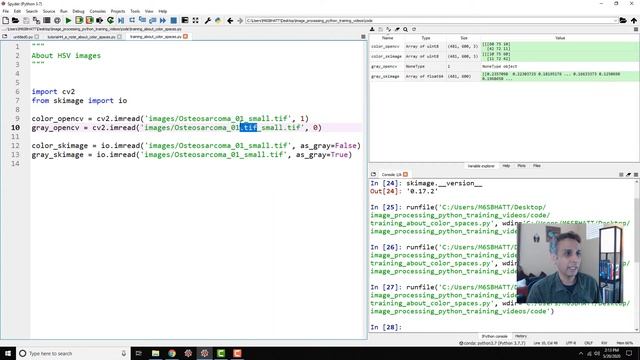Click the Step into function icon
The width and height of the screenshot is (640, 360).
(142, 20)
